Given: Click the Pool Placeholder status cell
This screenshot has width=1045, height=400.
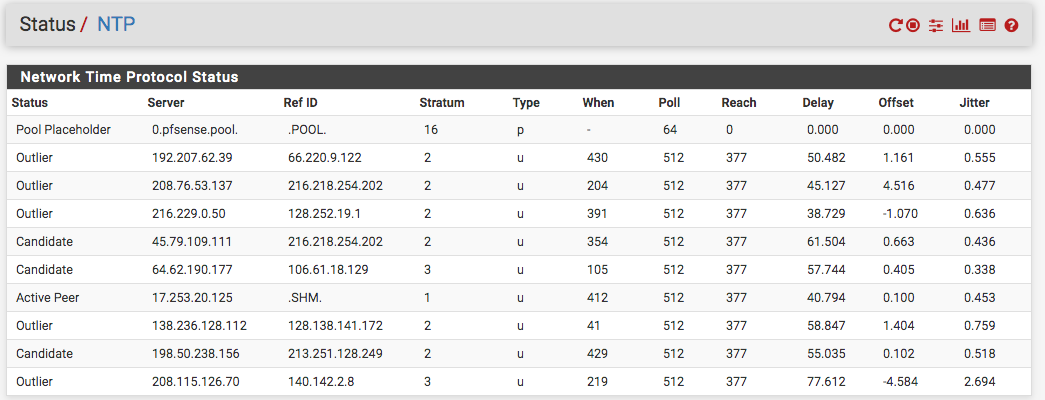Looking at the screenshot, I should 63,130.
